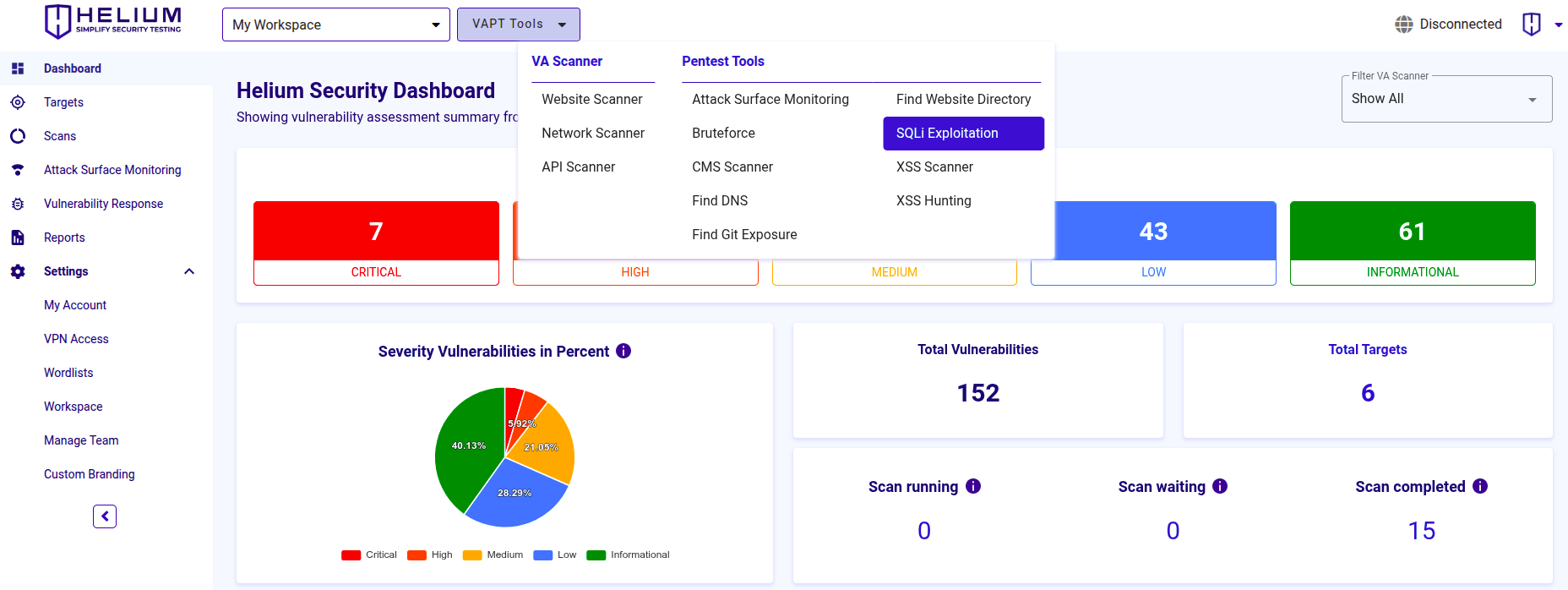Click the Helium shield logo
Screen dimensions: 1568x590
point(57,21)
